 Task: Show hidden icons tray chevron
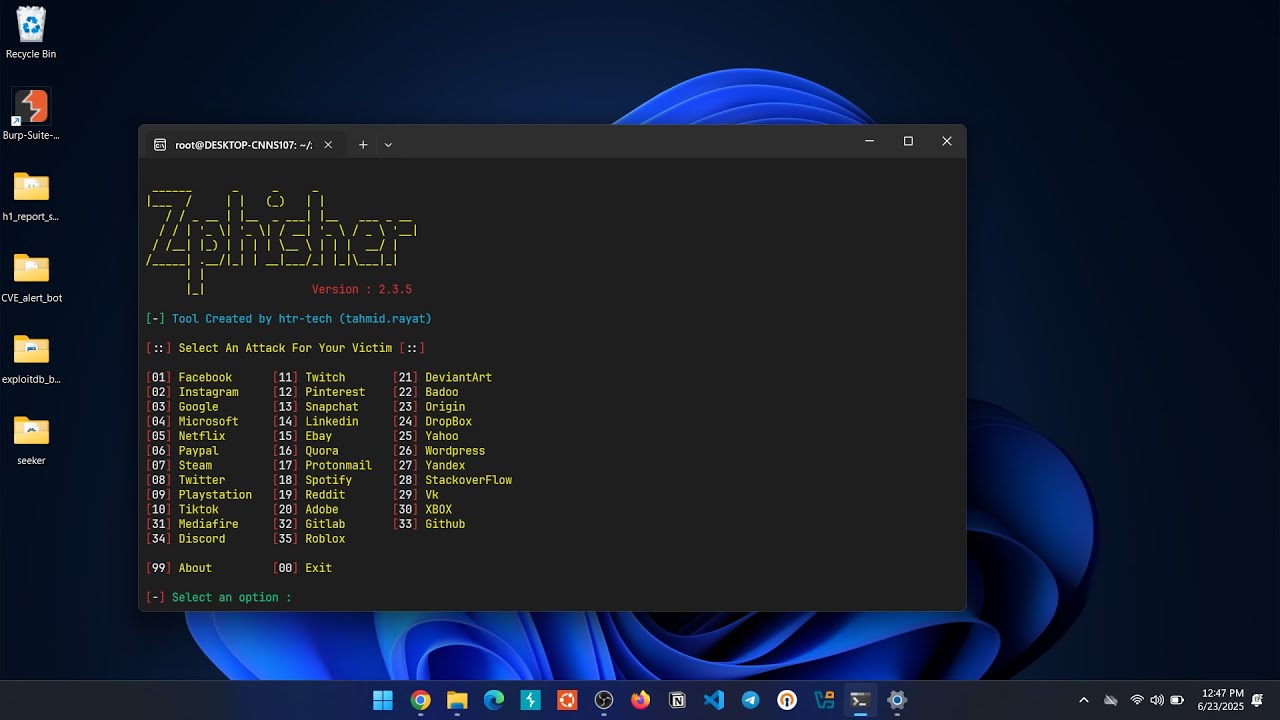point(1084,700)
